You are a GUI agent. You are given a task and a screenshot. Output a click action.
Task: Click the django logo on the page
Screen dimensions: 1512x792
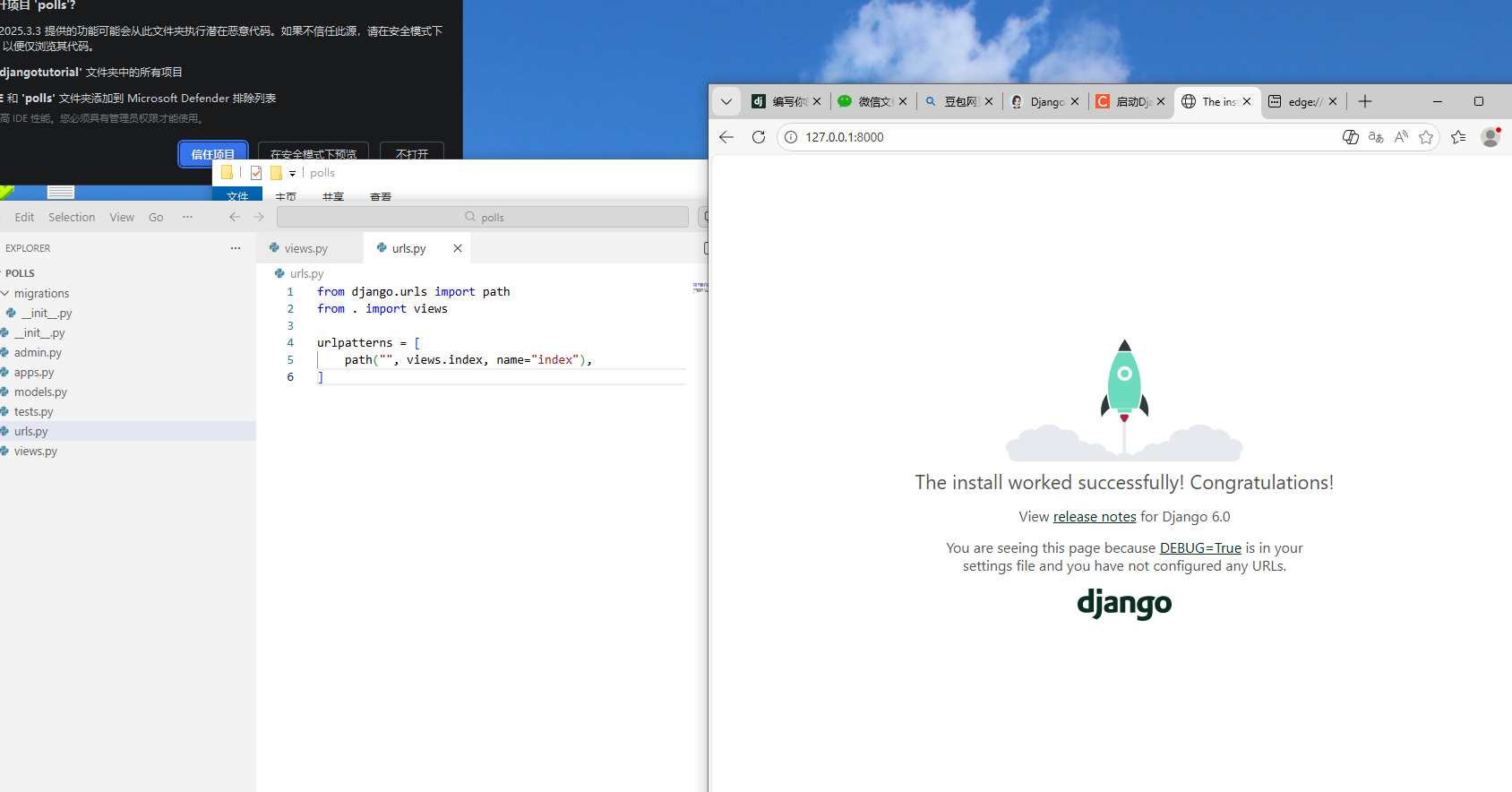1124,604
